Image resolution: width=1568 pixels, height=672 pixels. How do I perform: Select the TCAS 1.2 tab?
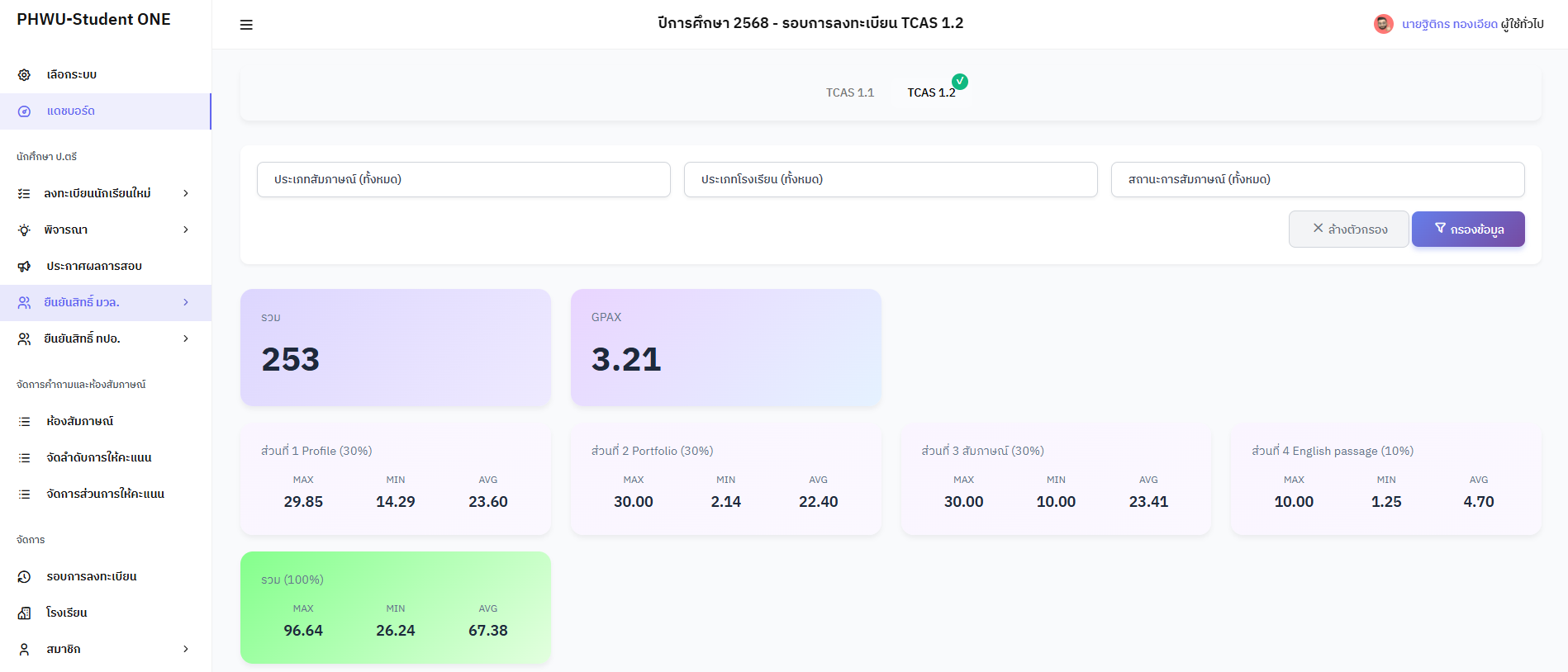point(931,92)
